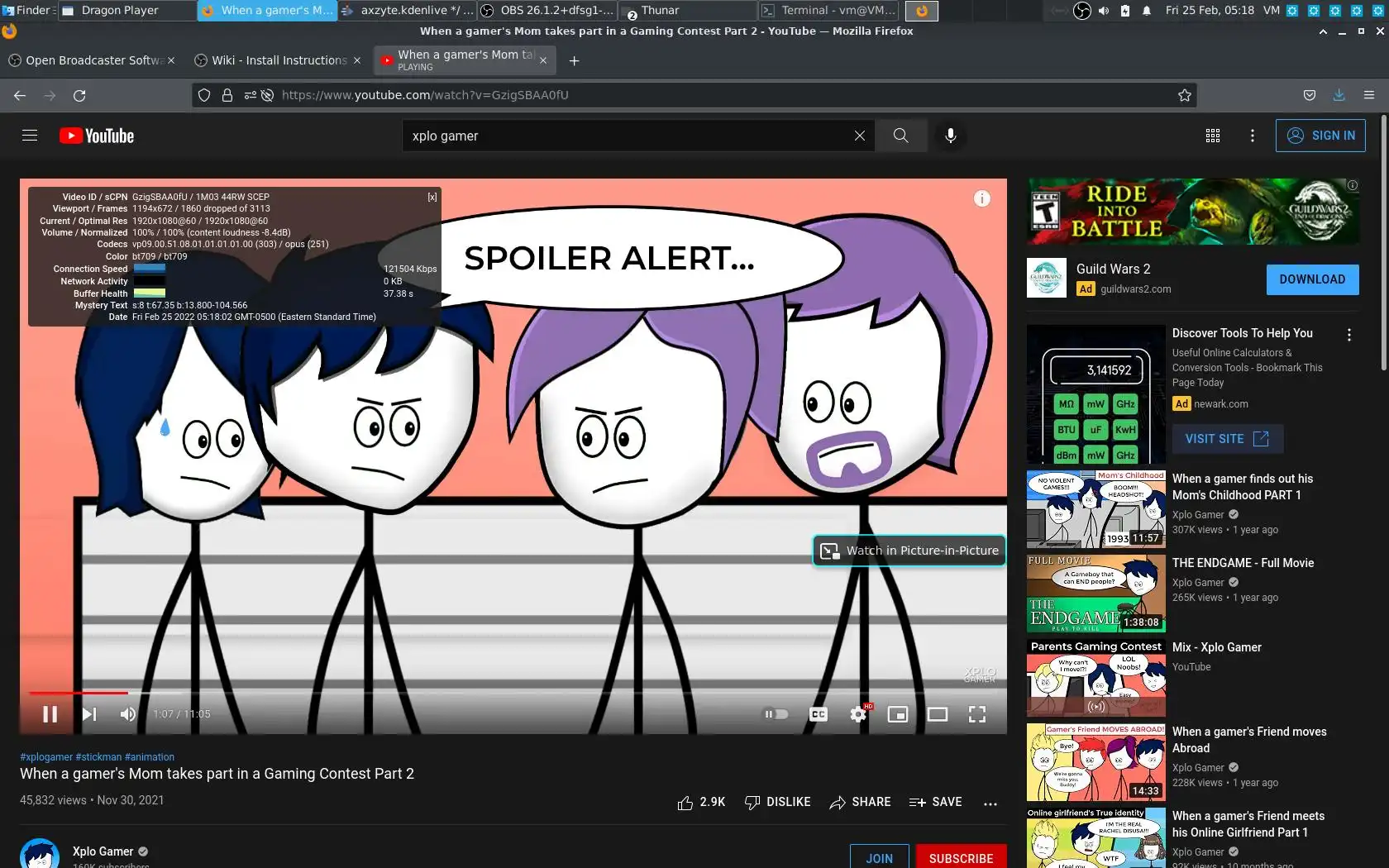Click the #xplogamer hashtag

click(46, 757)
